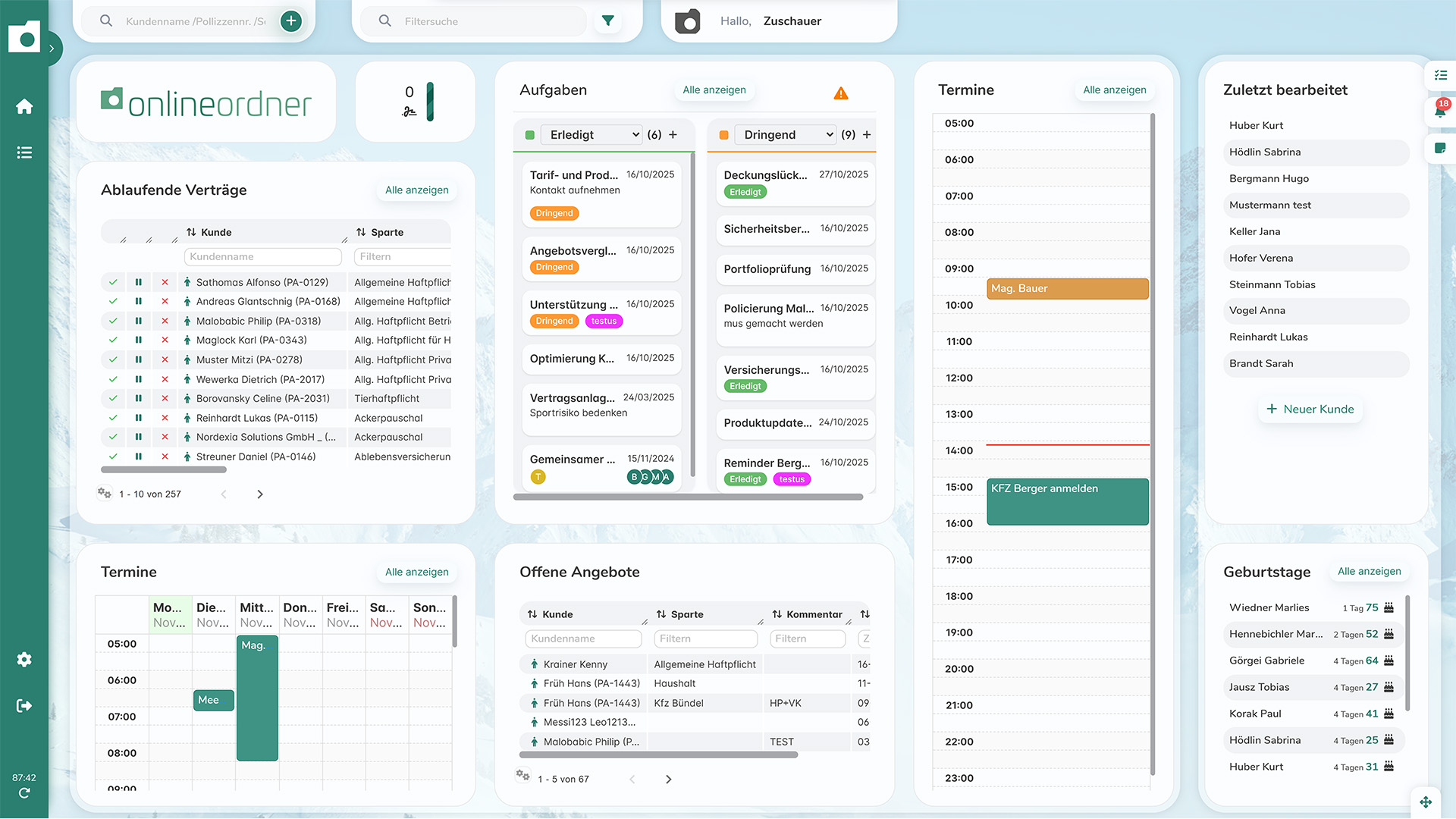This screenshot has height=819, width=1456.
Task: Open the filter funnel next to Filtersuche
Action: 608,20
